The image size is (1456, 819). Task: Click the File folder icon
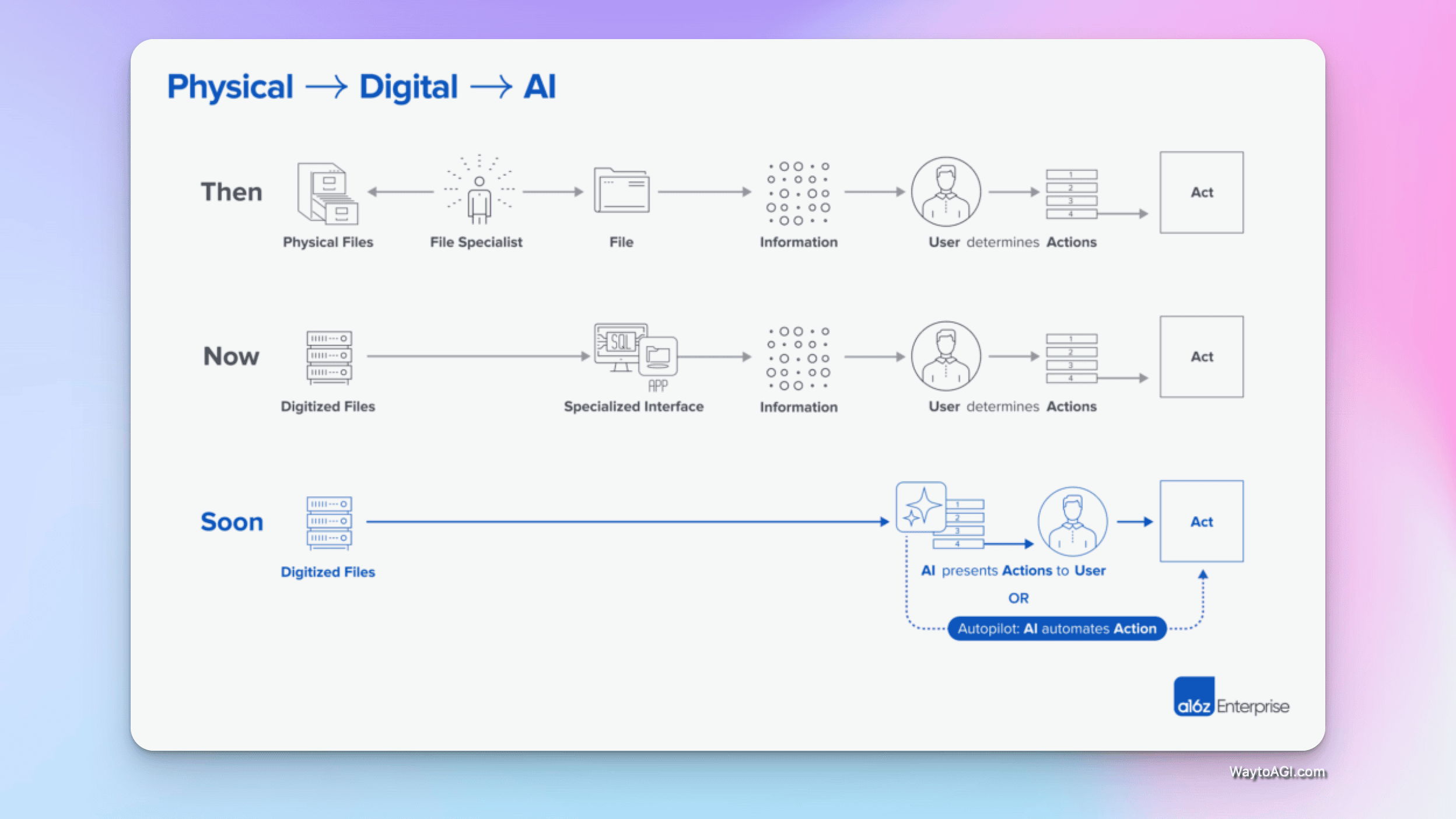(621, 191)
